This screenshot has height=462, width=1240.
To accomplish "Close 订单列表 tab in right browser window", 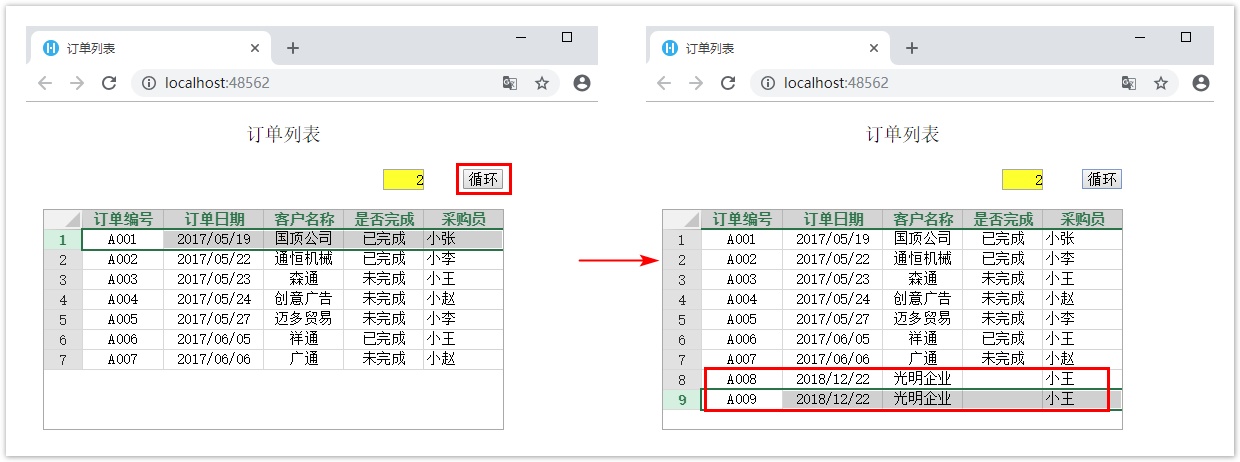I will [874, 48].
